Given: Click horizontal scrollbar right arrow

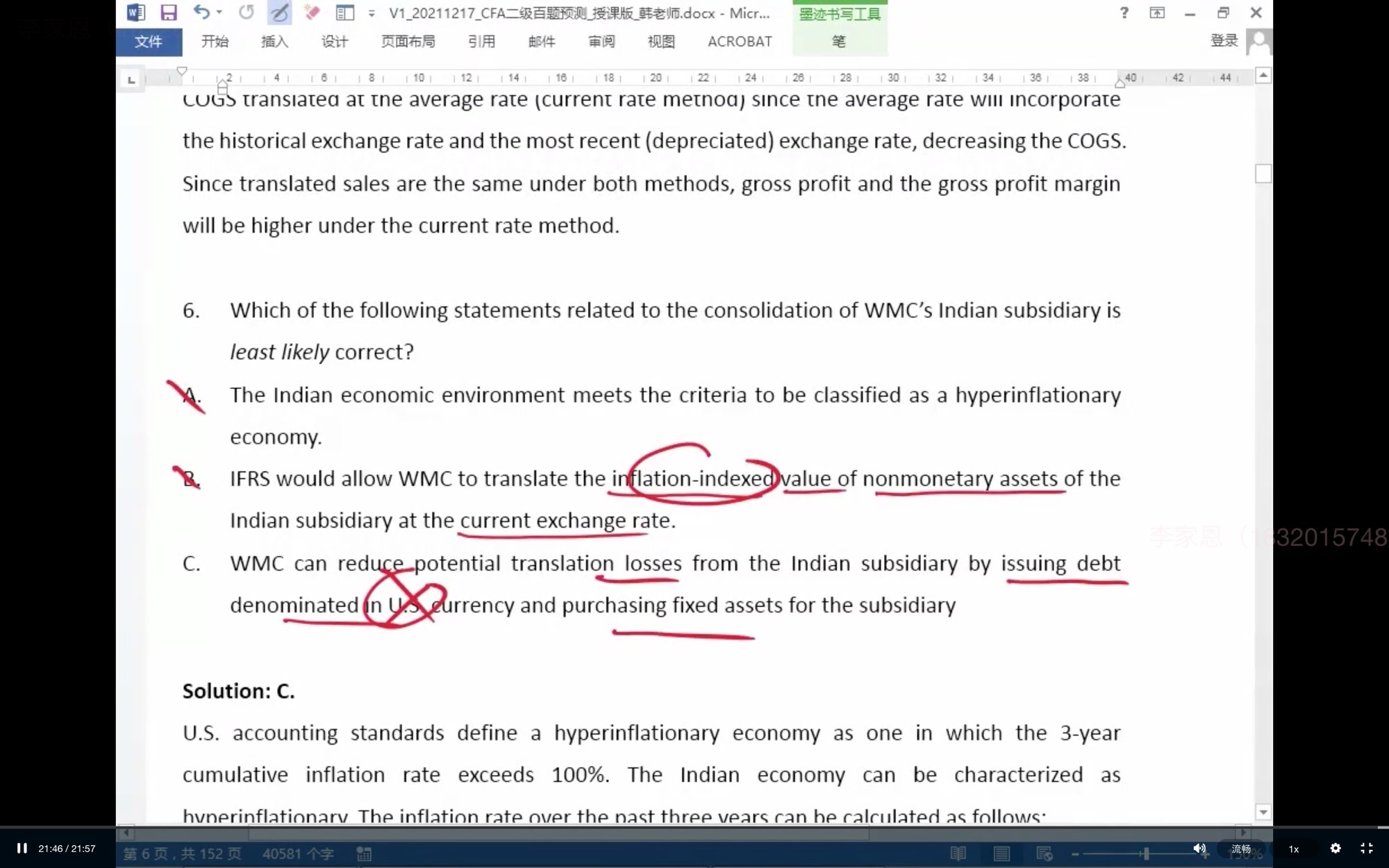Looking at the screenshot, I should tap(1243, 831).
